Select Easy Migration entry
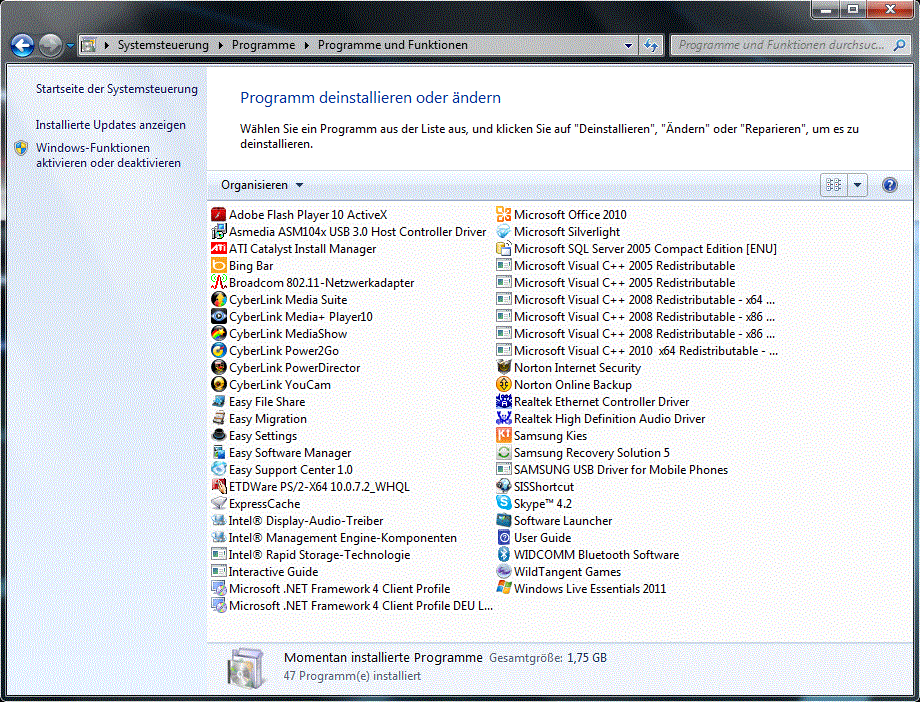 point(259,419)
